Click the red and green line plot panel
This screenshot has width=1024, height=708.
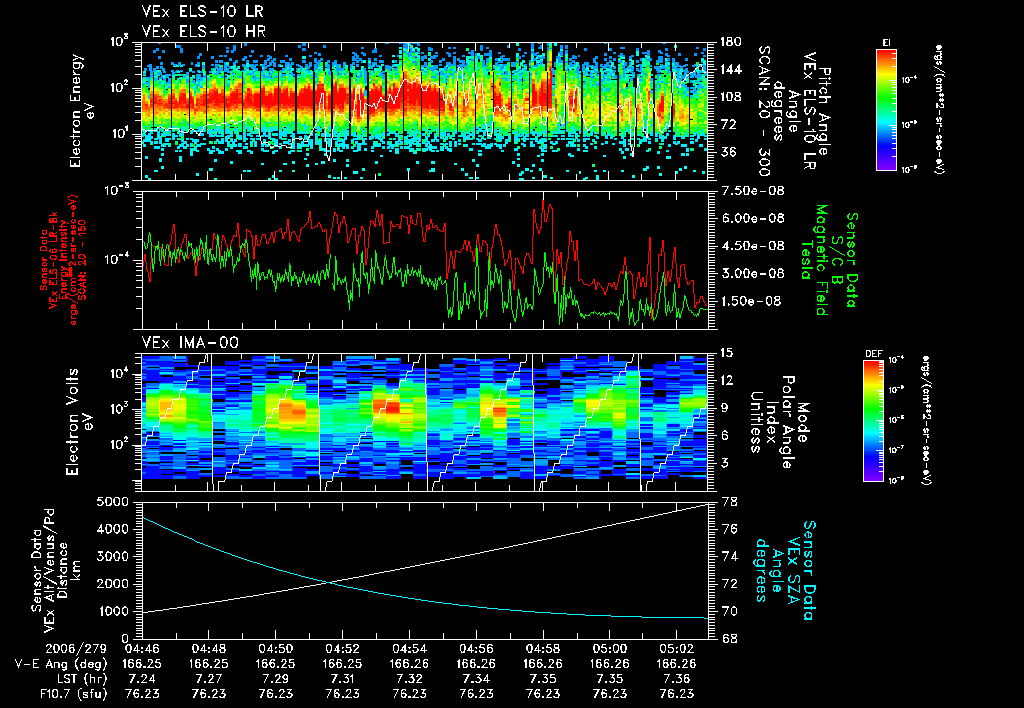[x=424, y=260]
